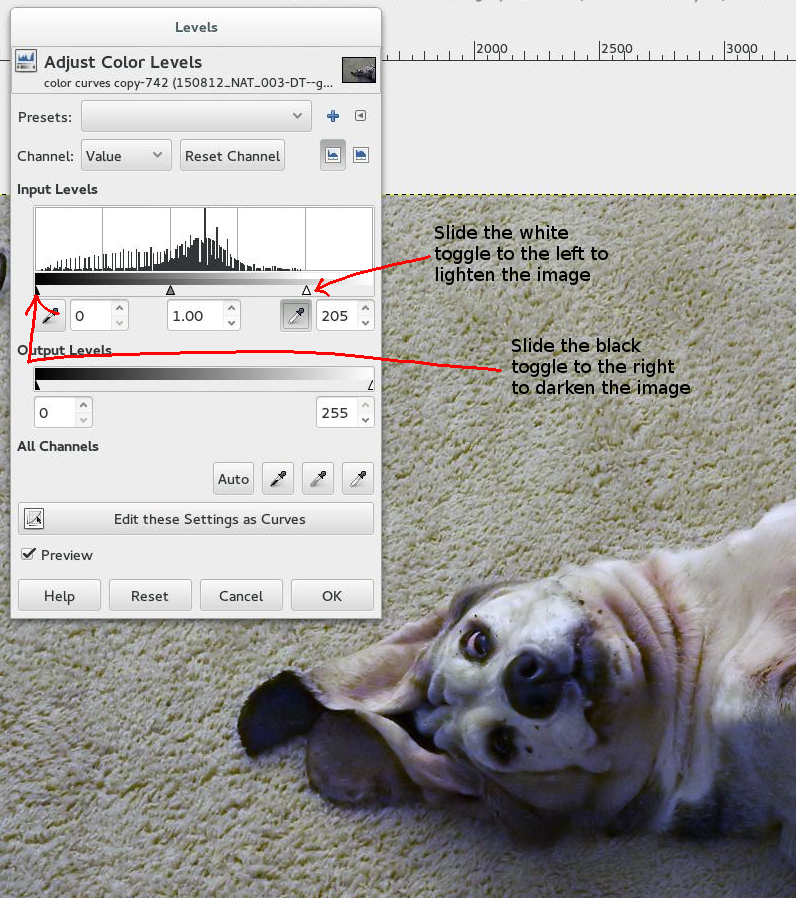Select All Channels gray point eyedropper
This screenshot has height=898, width=796.
click(x=318, y=479)
